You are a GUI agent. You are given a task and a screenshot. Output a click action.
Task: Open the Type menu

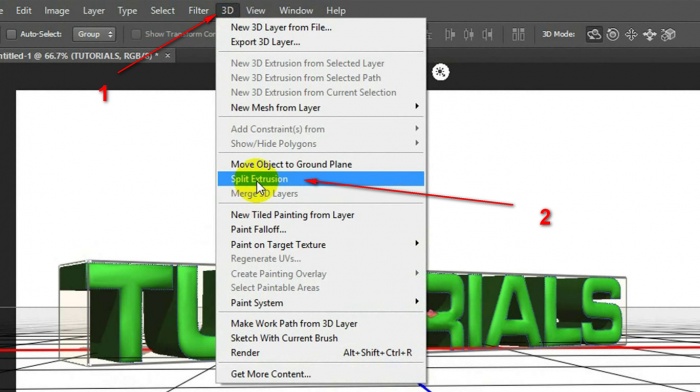tap(127, 10)
